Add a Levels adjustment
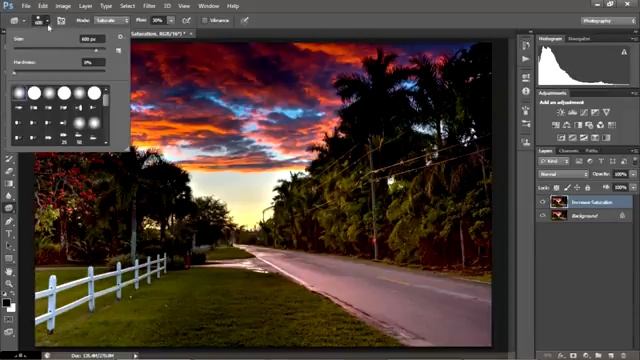640x360 pixels. point(573,112)
